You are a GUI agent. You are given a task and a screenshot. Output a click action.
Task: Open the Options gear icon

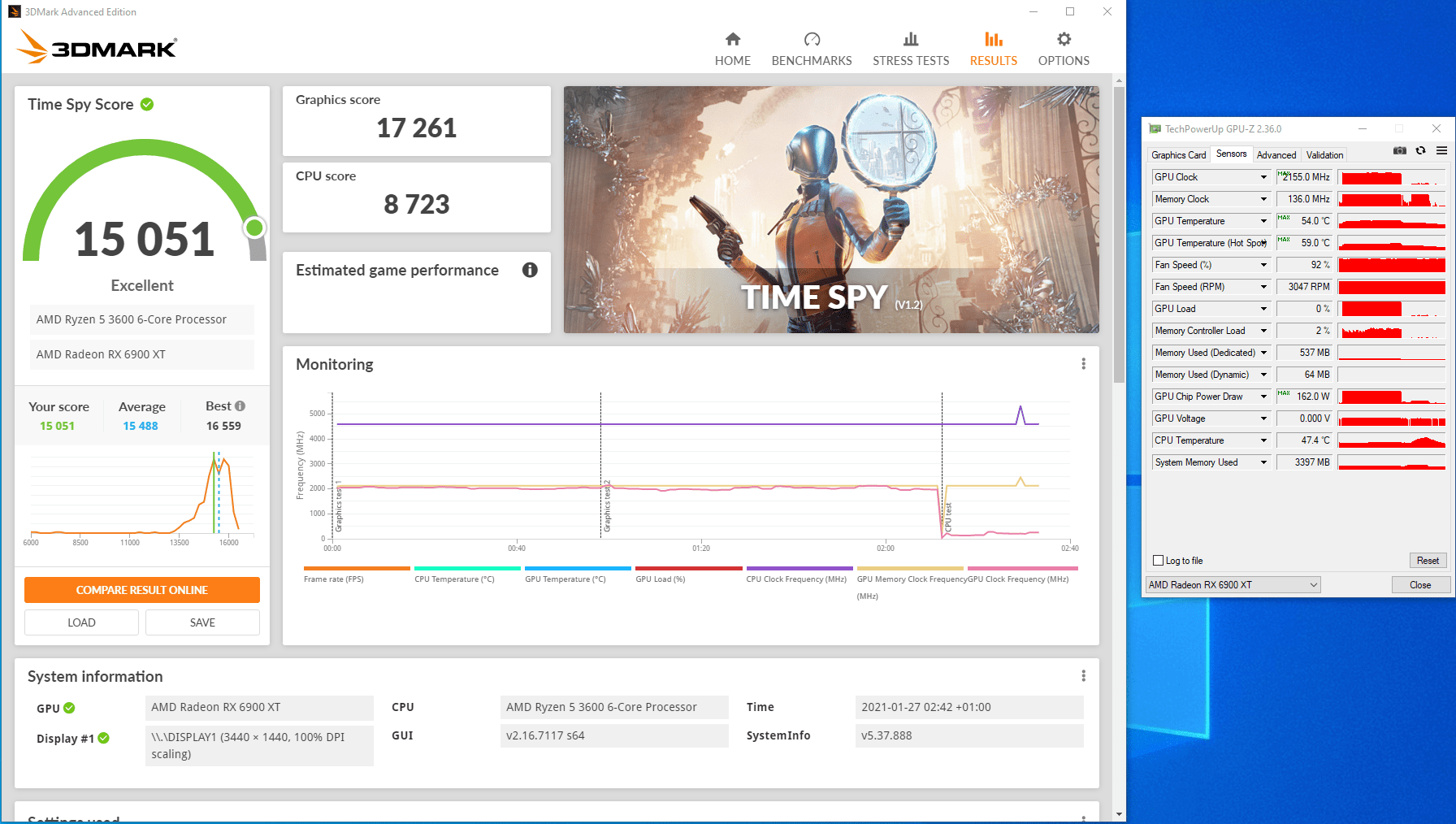click(x=1064, y=39)
